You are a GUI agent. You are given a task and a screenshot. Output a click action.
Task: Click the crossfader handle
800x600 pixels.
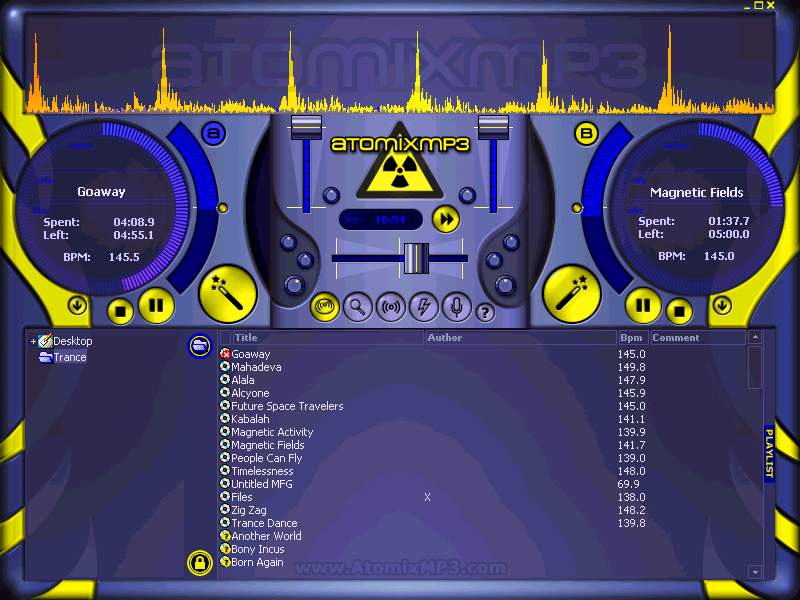click(x=416, y=258)
